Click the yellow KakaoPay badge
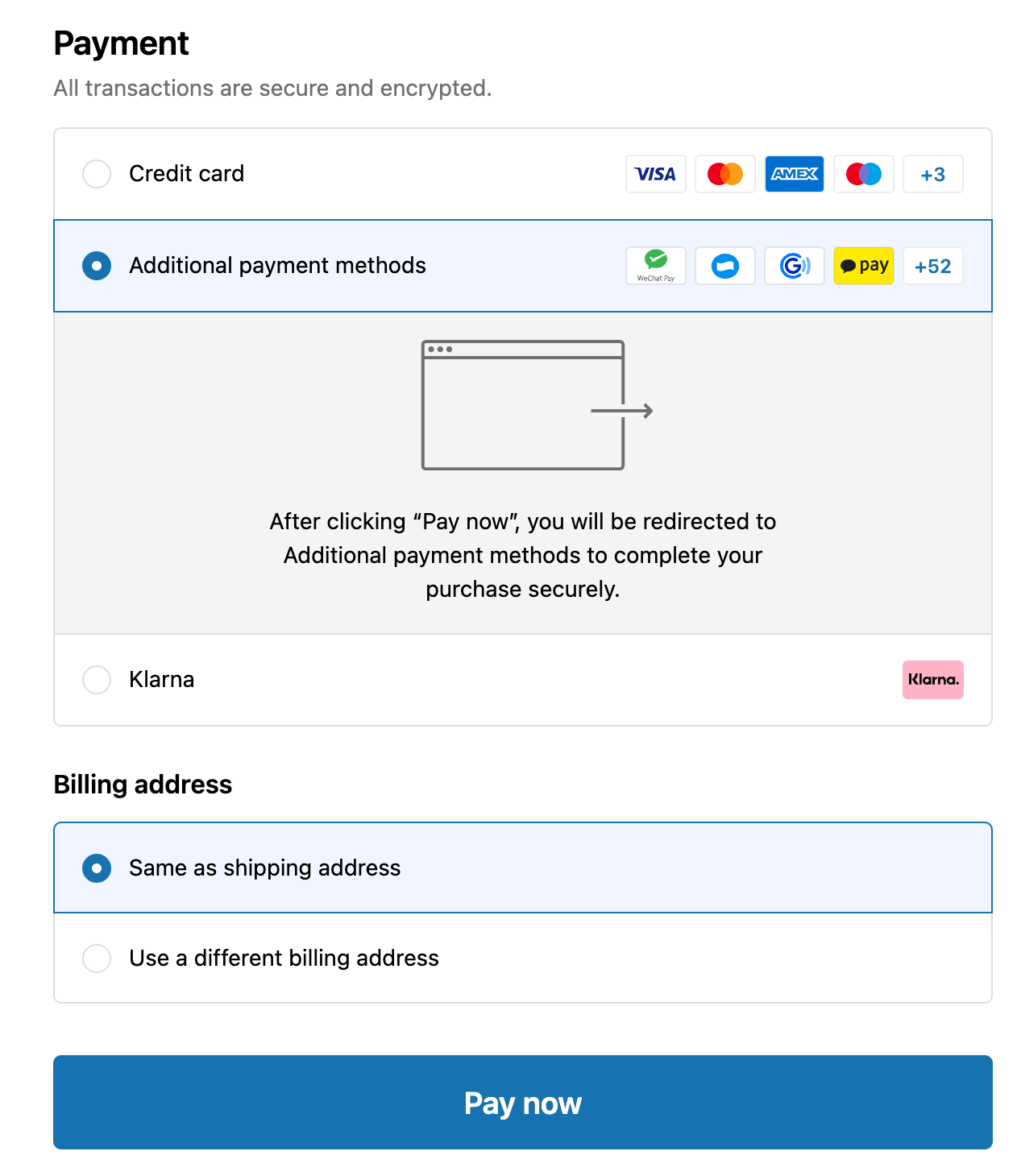Image resolution: width=1017 pixels, height=1176 pixels. click(863, 266)
